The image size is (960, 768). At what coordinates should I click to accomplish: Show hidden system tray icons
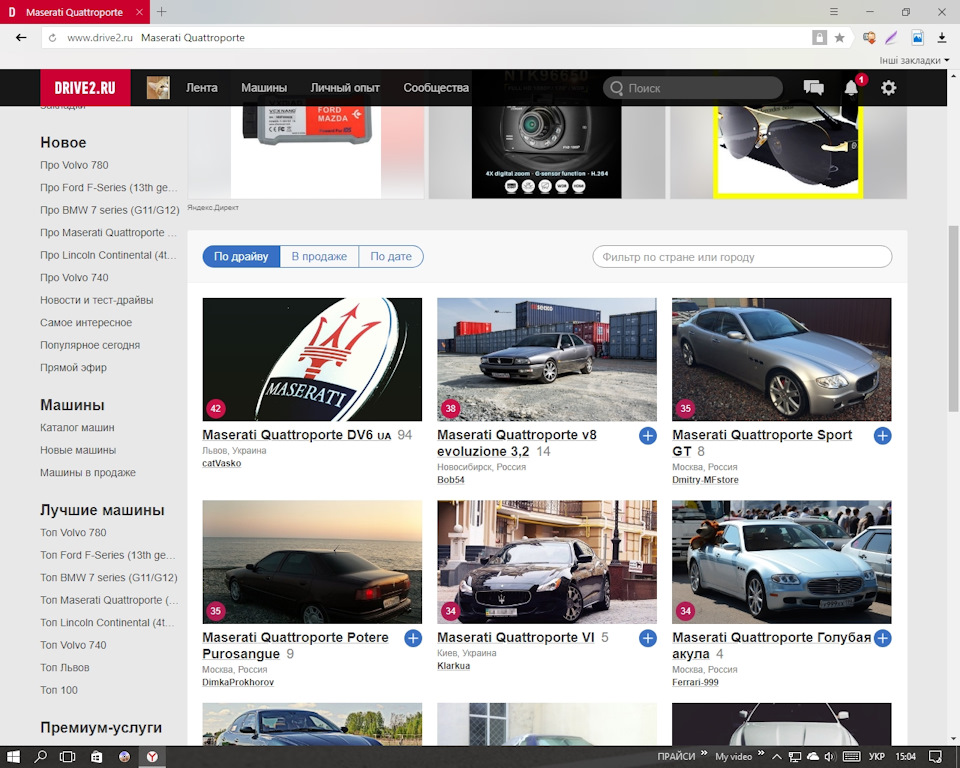tap(776, 756)
